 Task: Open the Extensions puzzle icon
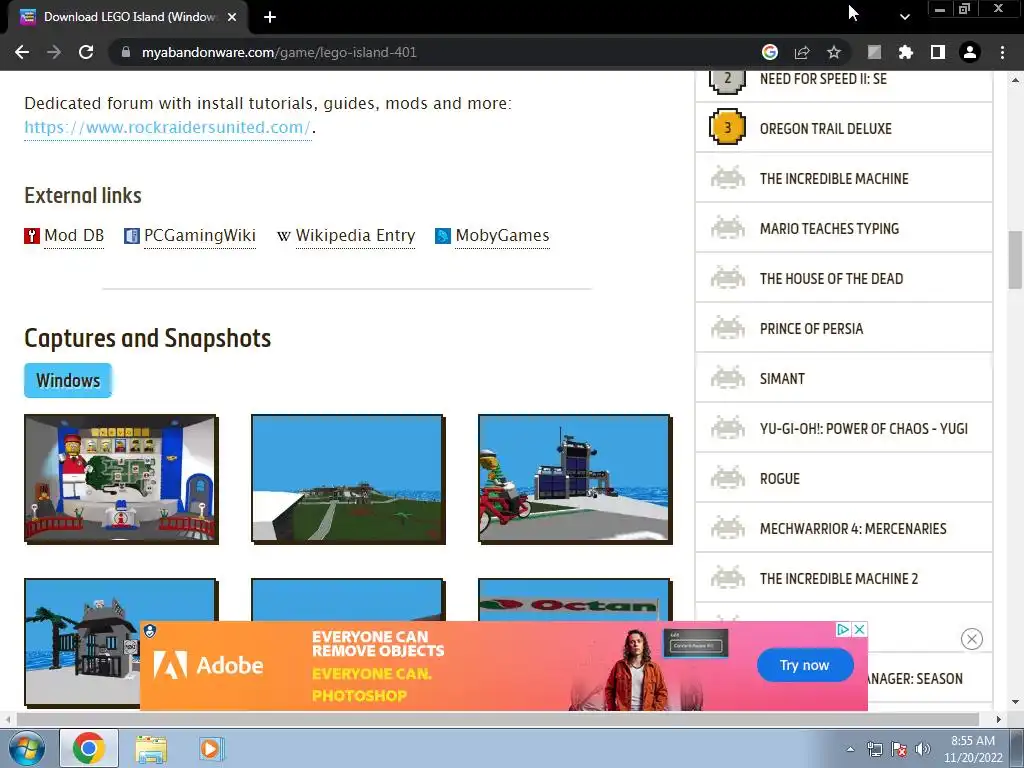click(x=906, y=52)
